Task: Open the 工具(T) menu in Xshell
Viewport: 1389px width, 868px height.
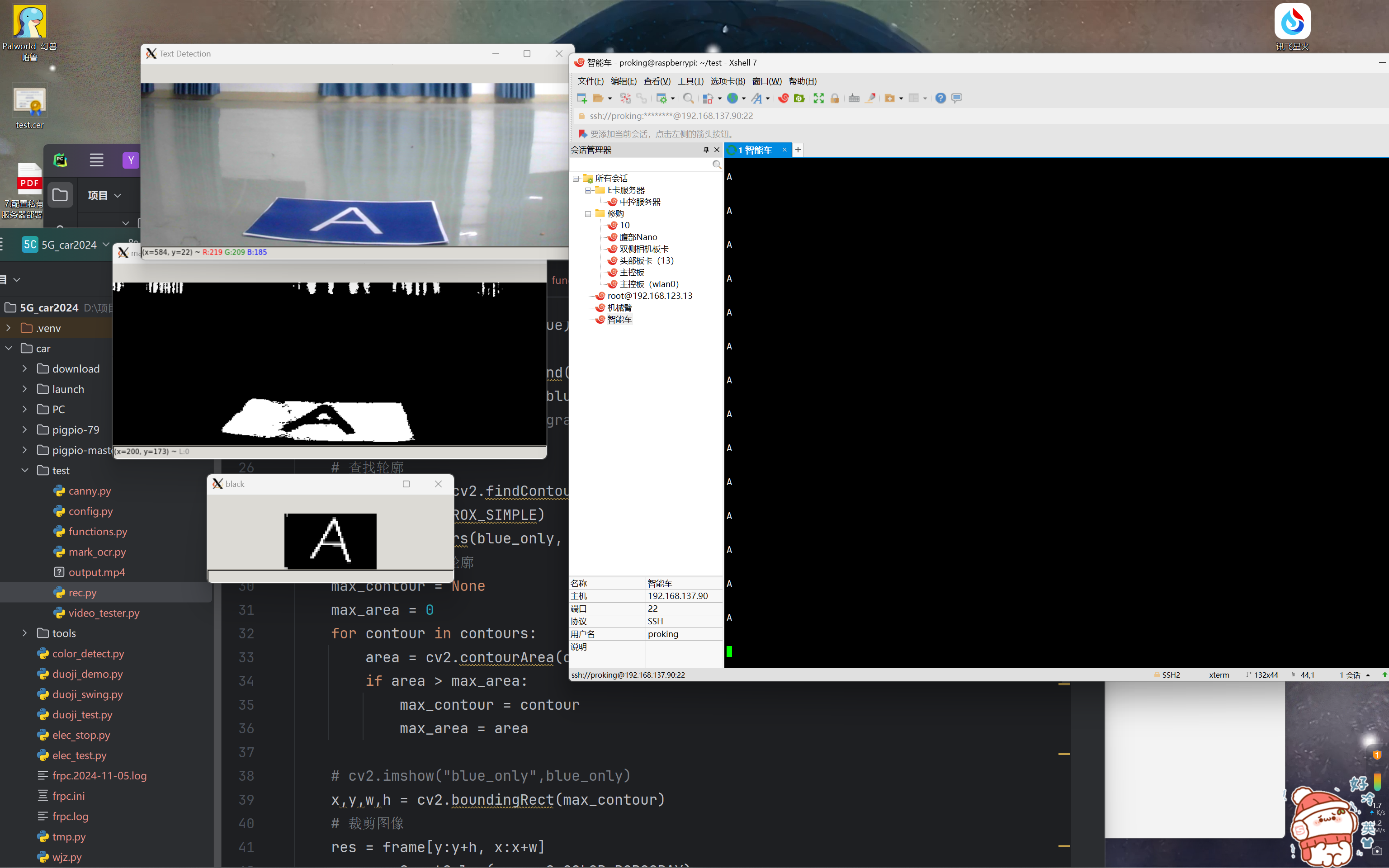Action: click(690, 81)
